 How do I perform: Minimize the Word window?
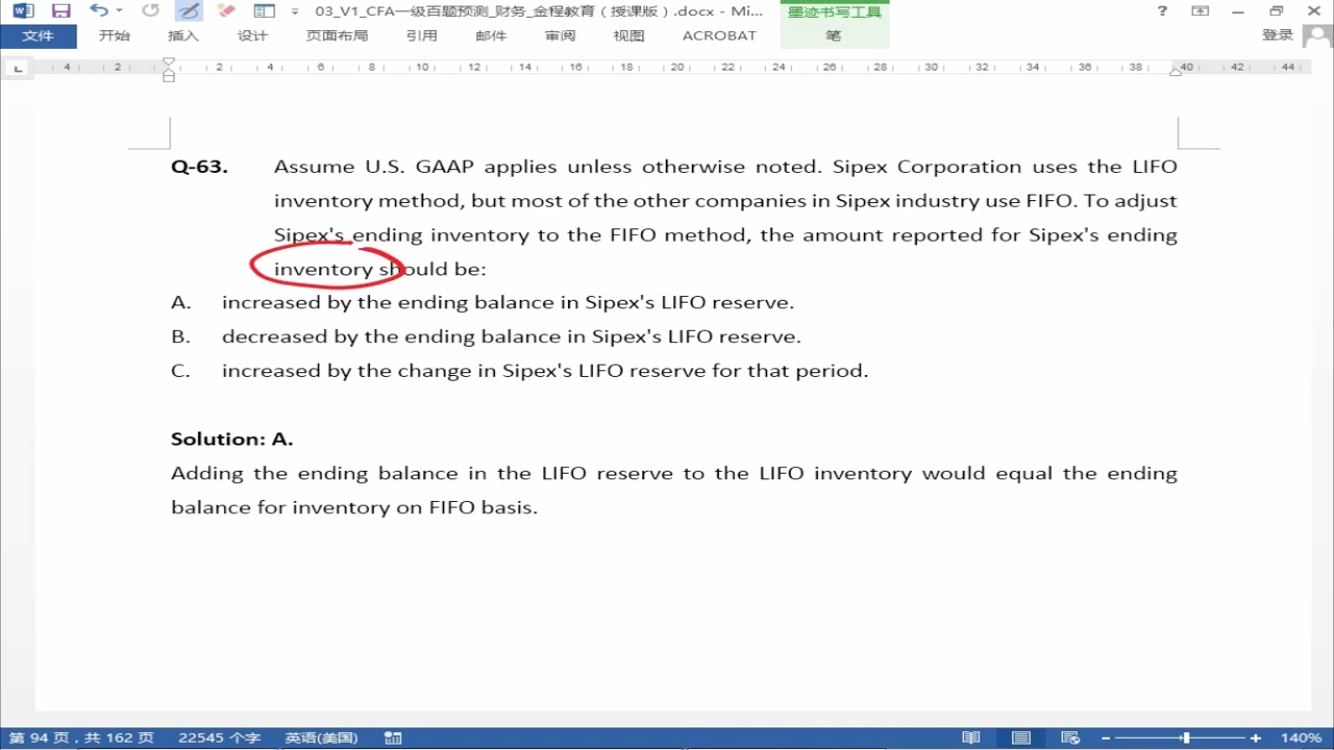[1238, 11]
